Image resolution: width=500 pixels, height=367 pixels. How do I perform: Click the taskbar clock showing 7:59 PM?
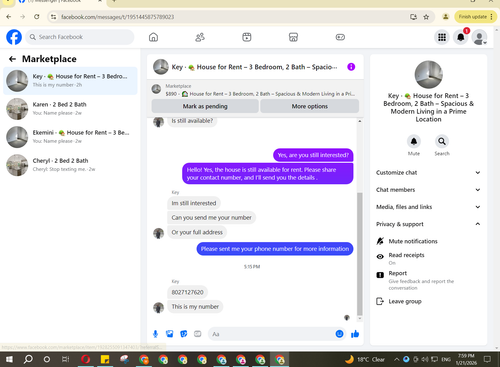point(466,359)
